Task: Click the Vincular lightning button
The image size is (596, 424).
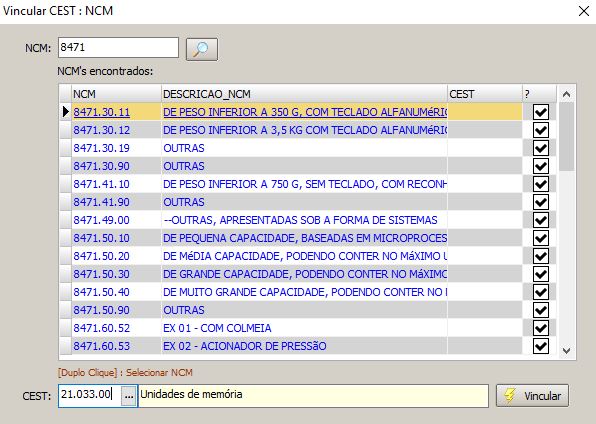Action: pyautogui.click(x=532, y=396)
